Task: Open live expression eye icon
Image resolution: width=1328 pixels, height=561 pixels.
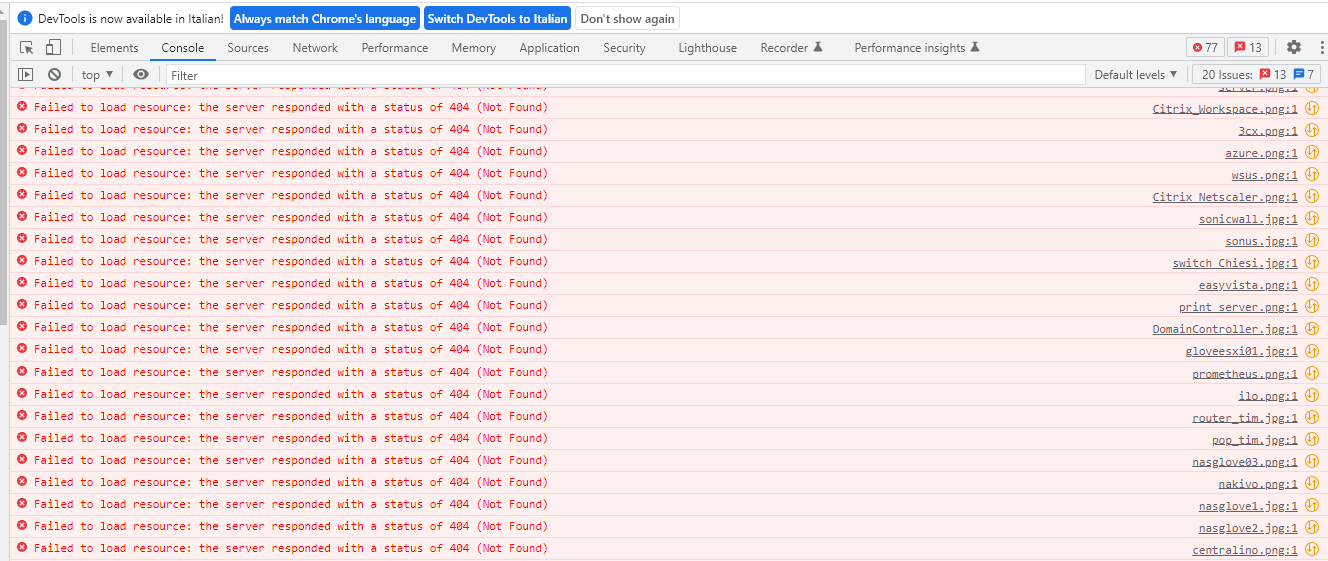Action: click(x=141, y=74)
